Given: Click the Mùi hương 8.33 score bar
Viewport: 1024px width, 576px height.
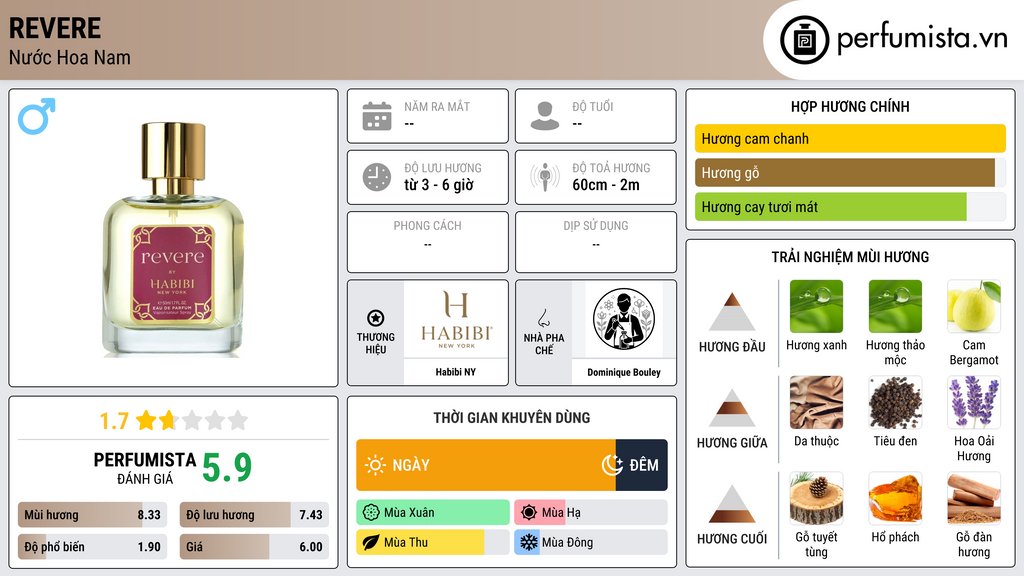Looking at the screenshot, I should 92,515.
